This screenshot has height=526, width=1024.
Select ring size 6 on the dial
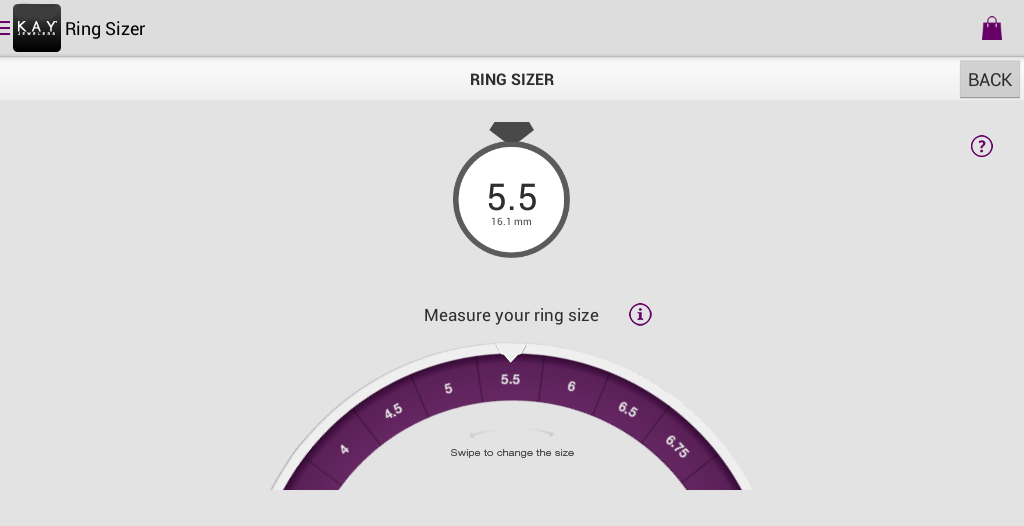571,387
